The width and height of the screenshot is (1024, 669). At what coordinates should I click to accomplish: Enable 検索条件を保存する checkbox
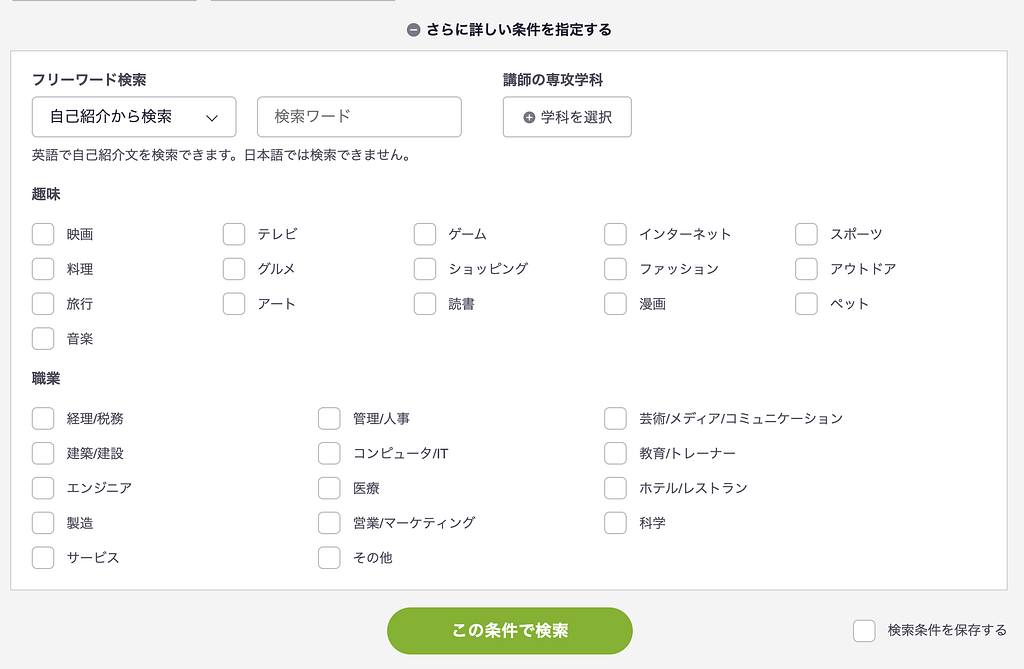pos(864,631)
